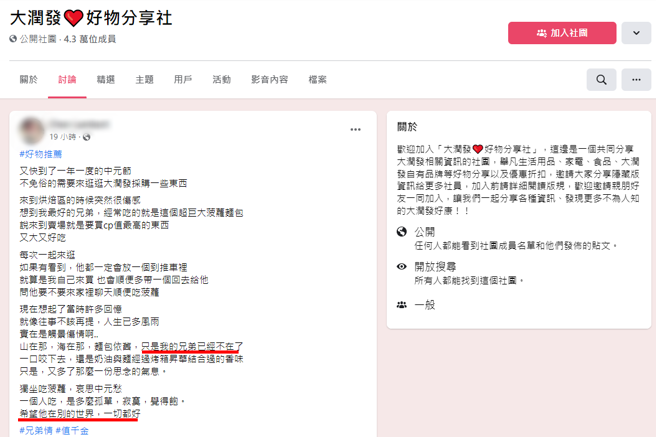Click the people icon next to 一般
Image resolution: width=656 pixels, height=437 pixels.
click(x=402, y=305)
